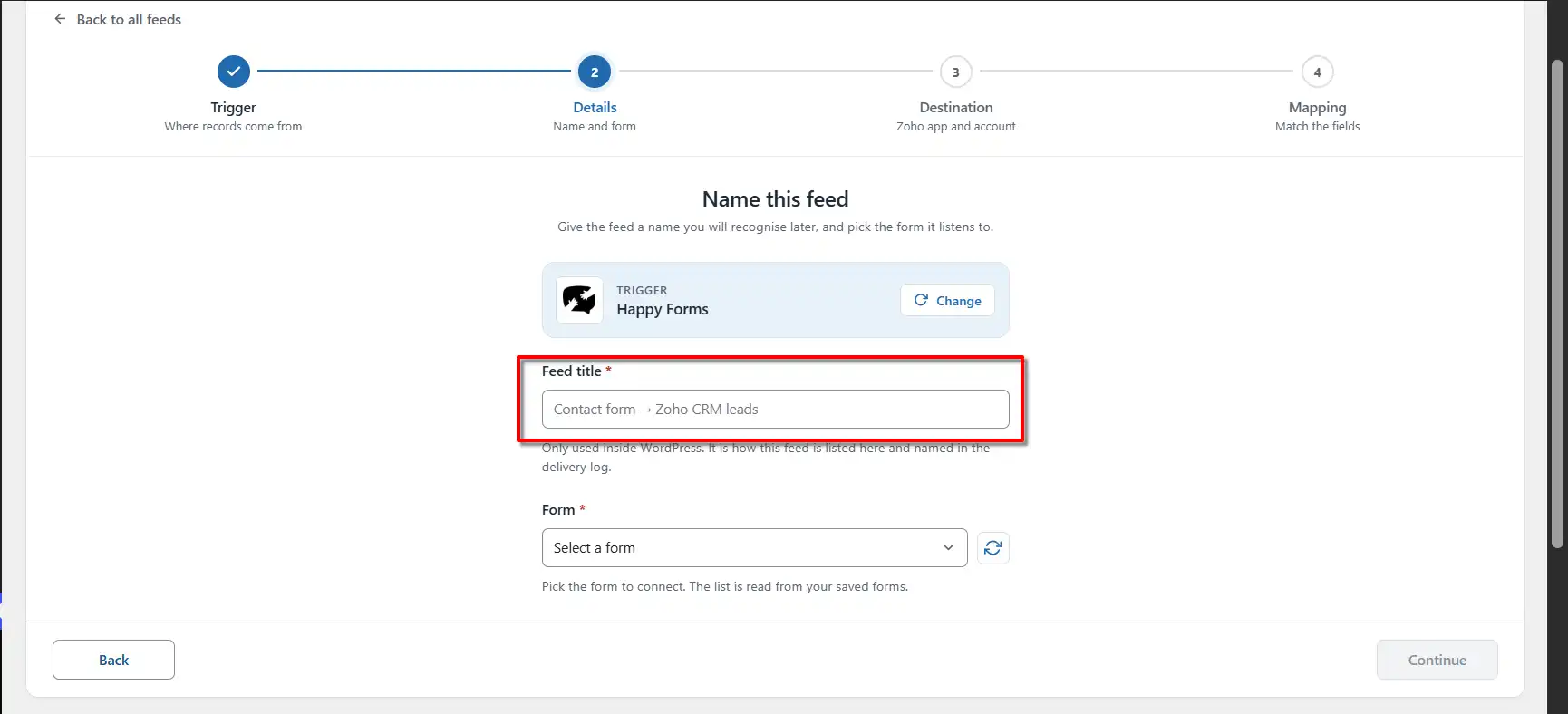Click the 'Zoho app and account' subtitle
Viewport: 1568px width, 714px height.
[x=956, y=127]
